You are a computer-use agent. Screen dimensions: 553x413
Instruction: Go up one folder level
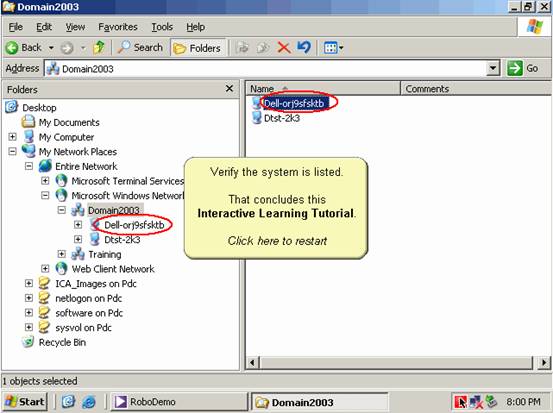pyautogui.click(x=99, y=47)
